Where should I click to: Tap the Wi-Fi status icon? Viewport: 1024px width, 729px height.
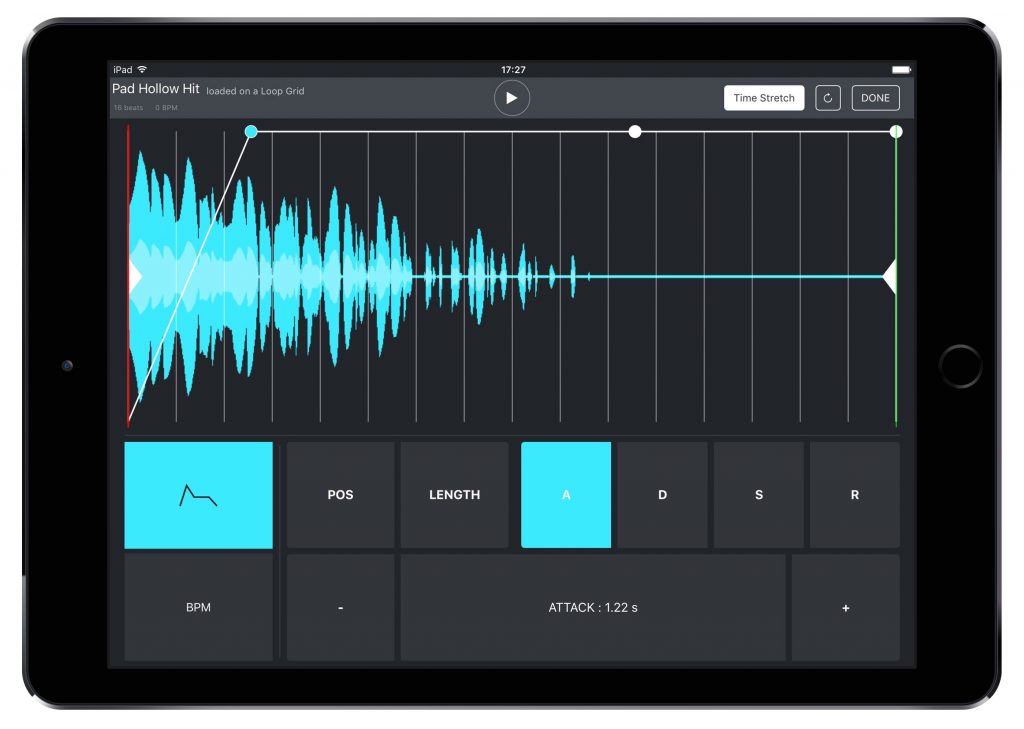pos(142,70)
